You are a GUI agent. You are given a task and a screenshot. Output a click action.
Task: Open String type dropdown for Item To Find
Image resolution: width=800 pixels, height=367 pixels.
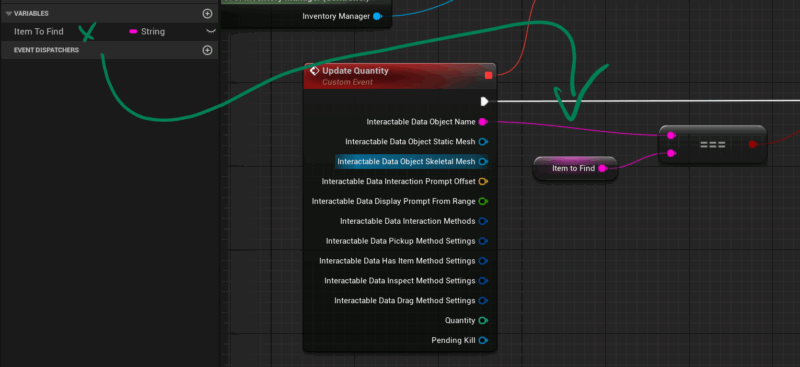147,32
